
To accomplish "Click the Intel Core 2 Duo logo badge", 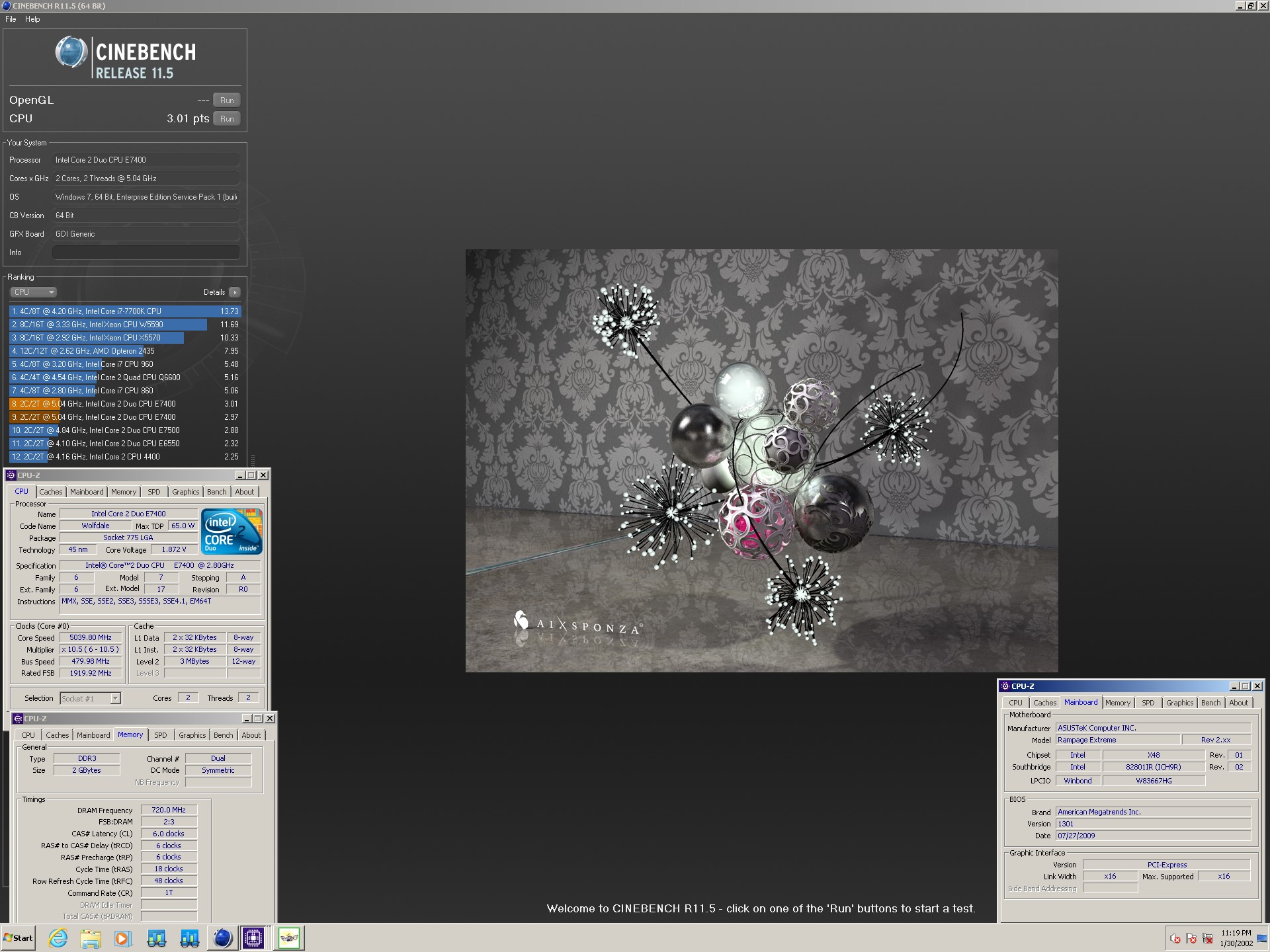I will (x=232, y=532).
